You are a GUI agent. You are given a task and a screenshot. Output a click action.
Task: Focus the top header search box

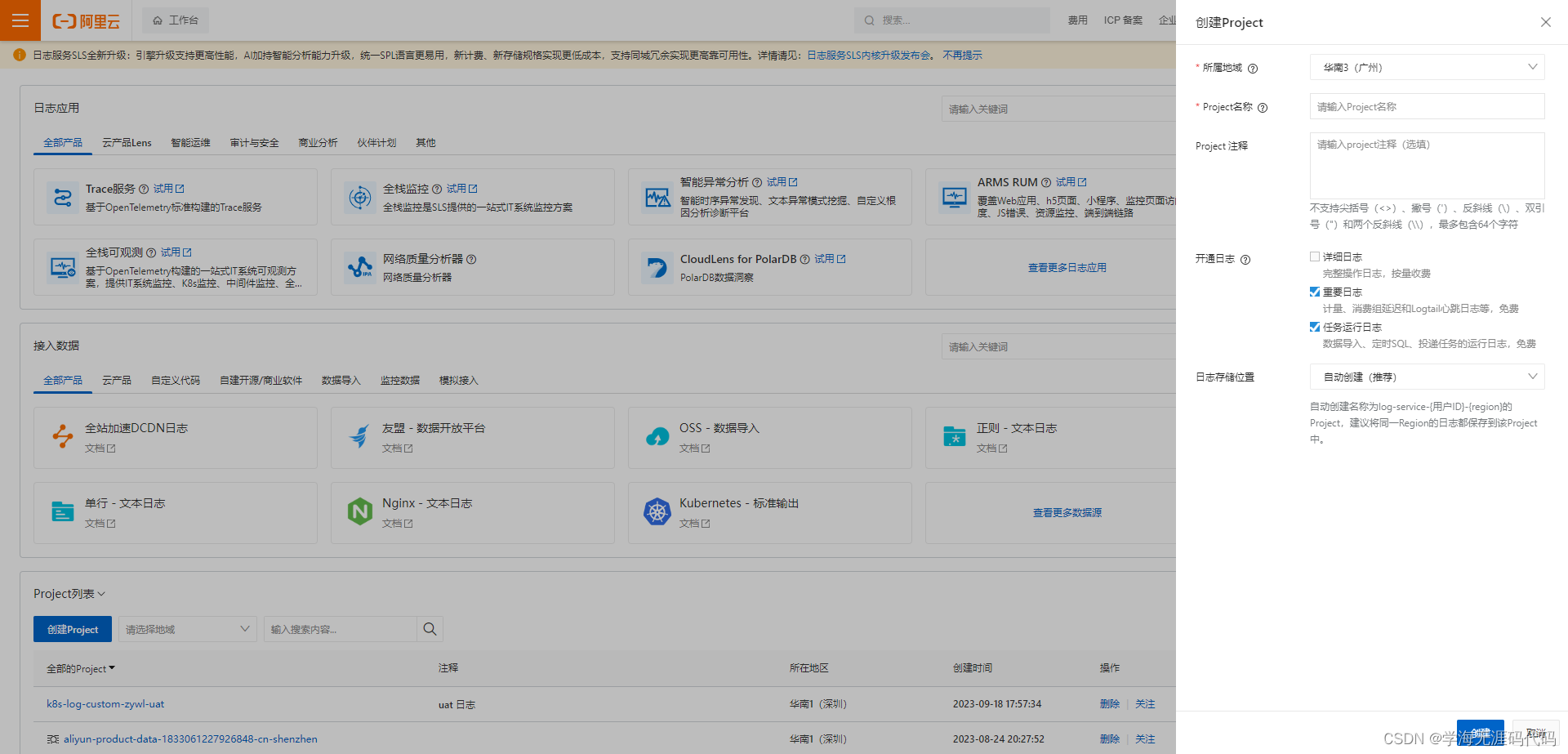tap(952, 20)
